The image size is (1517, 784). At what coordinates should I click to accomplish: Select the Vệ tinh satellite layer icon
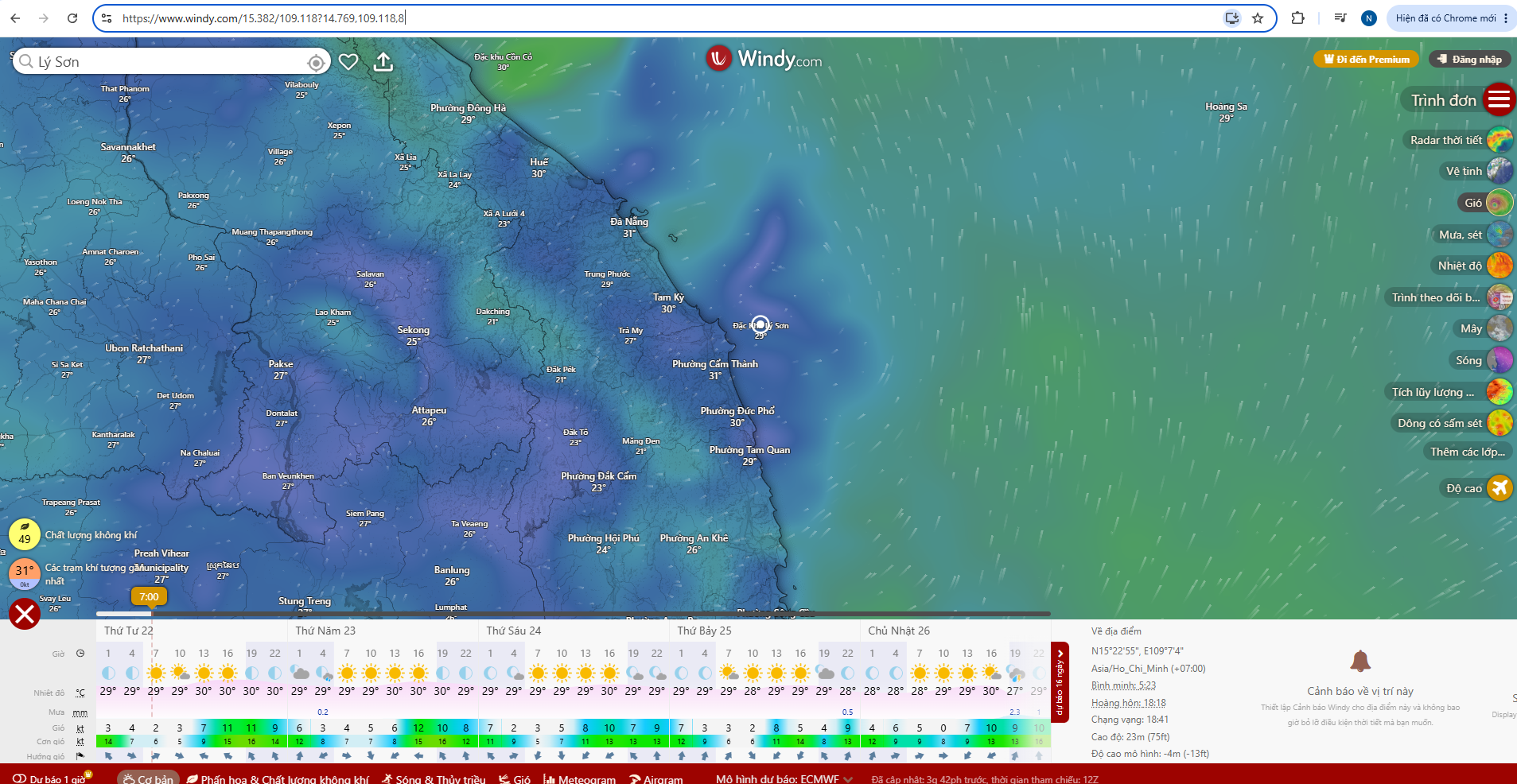click(x=1499, y=171)
